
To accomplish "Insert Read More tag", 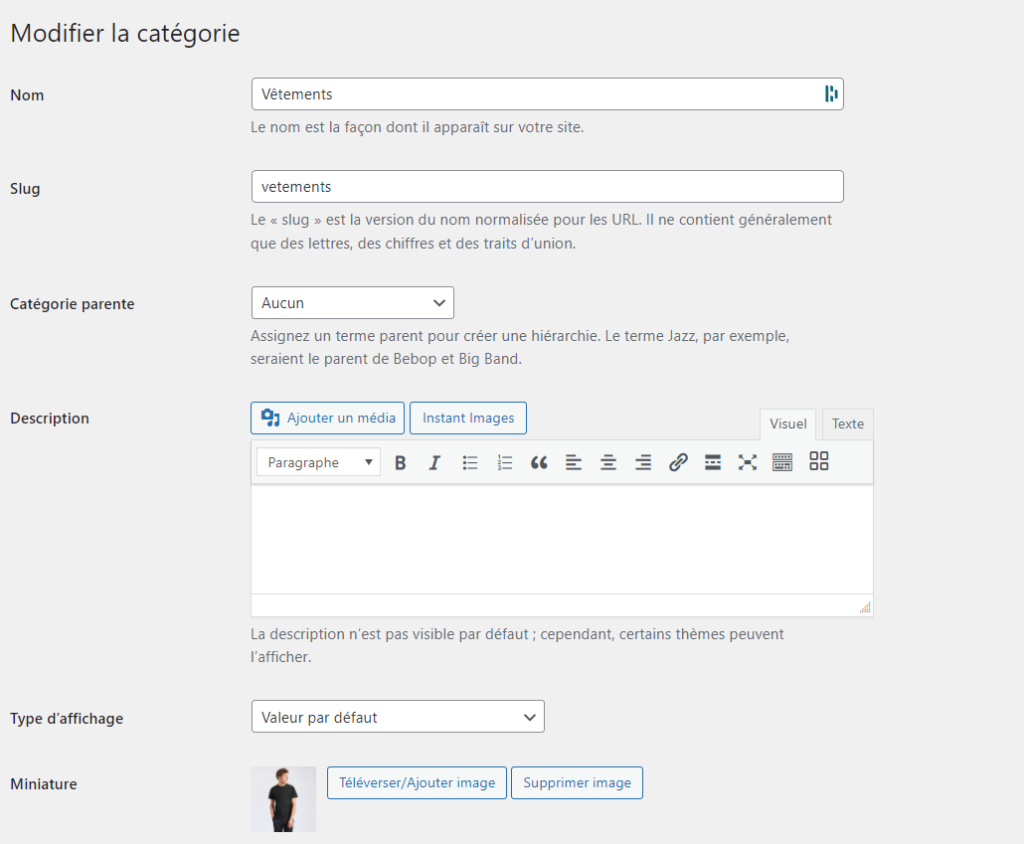I will (712, 463).
